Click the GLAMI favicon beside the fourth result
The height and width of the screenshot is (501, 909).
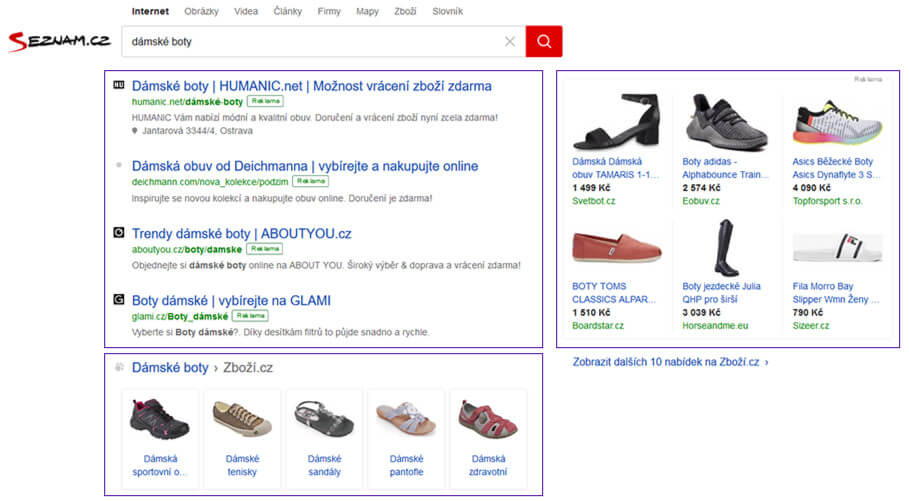tap(119, 299)
